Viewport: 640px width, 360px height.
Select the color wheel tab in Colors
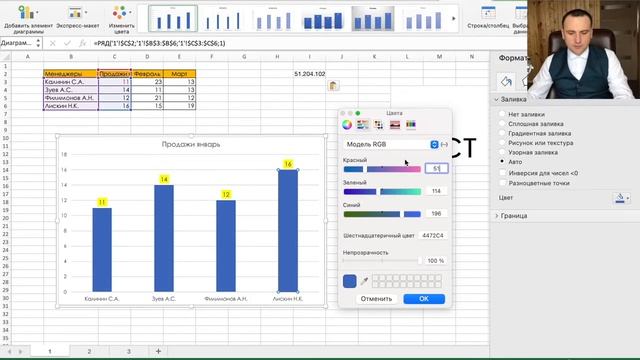point(347,124)
